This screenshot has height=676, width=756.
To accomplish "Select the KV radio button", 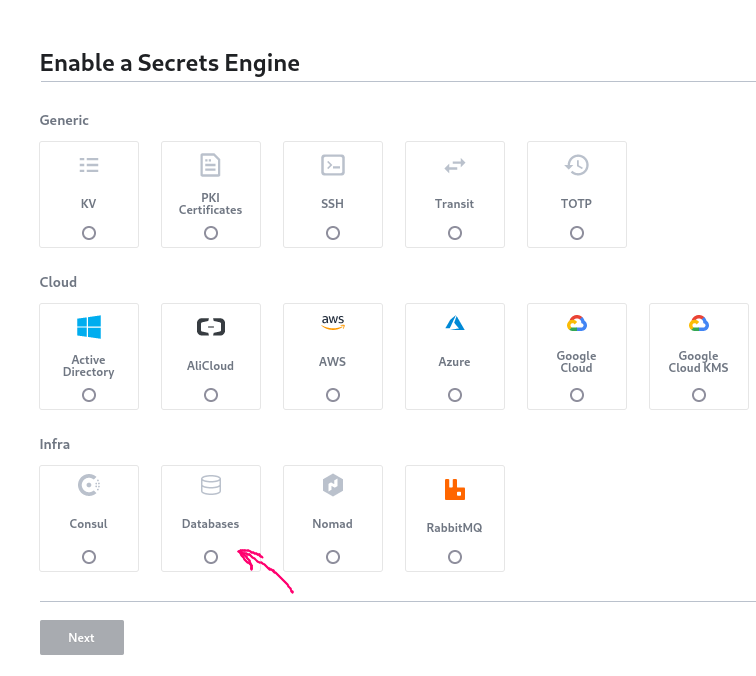I will point(89,233).
